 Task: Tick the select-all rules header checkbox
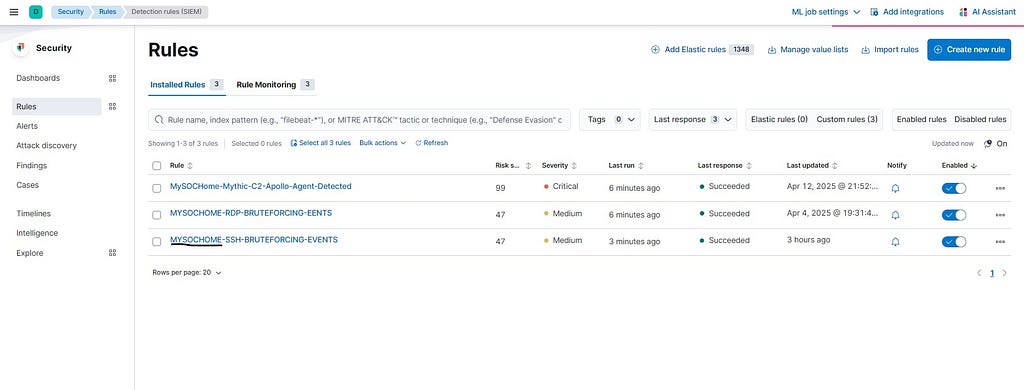157,166
